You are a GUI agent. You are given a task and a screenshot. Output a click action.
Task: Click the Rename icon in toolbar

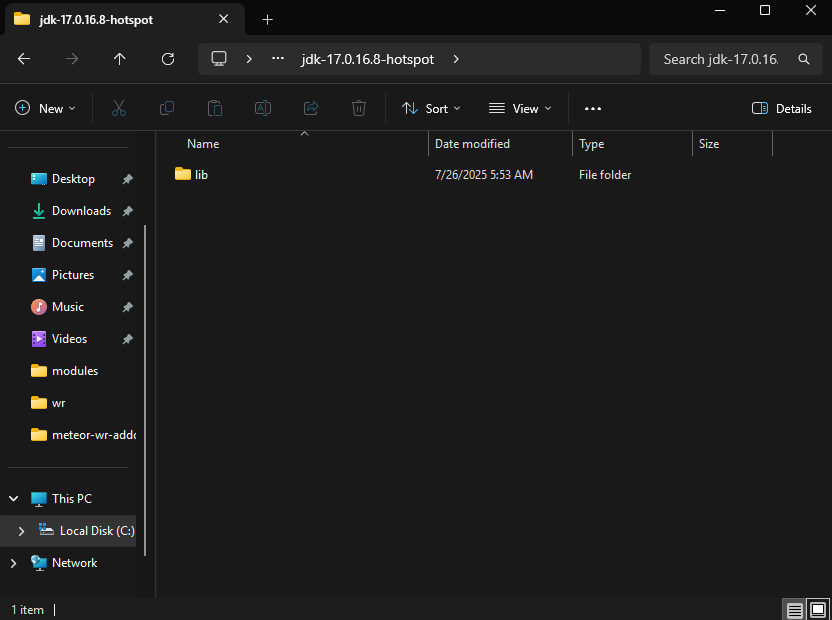(x=263, y=108)
